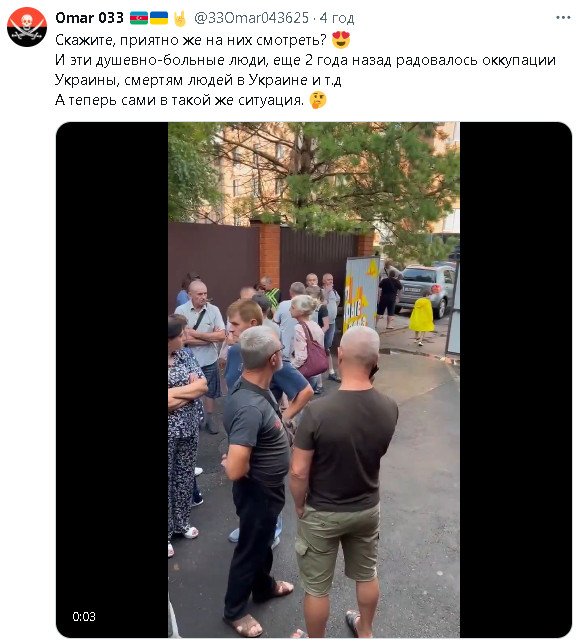Open the tweet via the '4 год' timestamp
The height and width of the screenshot is (641, 580).
point(337,18)
